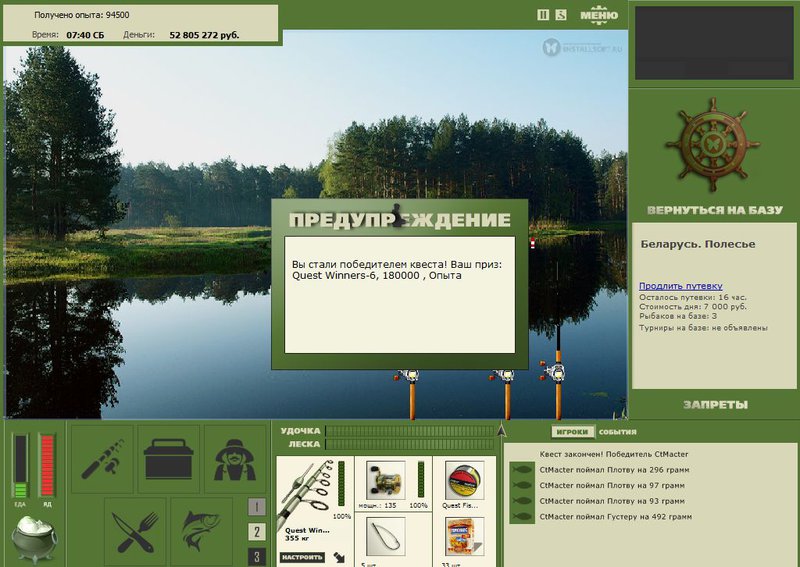Viewport: 800px width, 567px height.
Task: Click fish icon beside Плотву 93 грамм
Action: [x=521, y=501]
